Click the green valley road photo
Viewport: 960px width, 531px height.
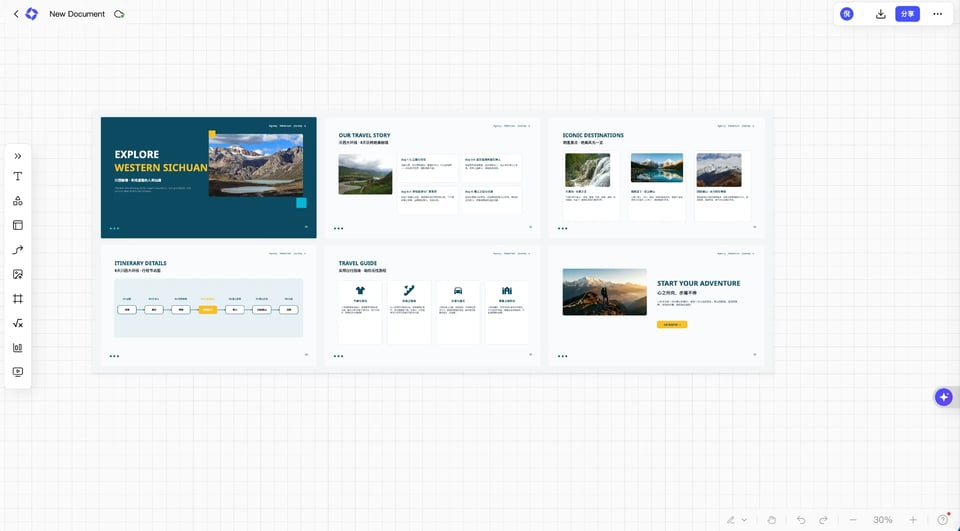(366, 175)
